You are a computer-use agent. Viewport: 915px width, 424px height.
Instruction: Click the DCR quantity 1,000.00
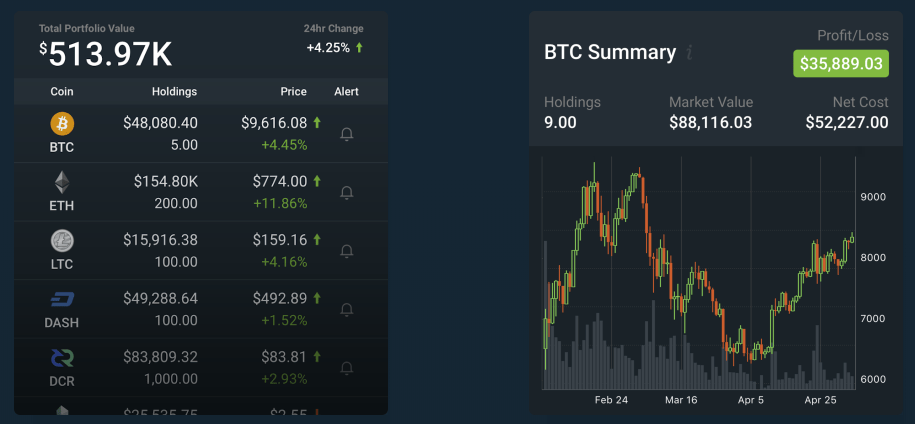point(171,379)
